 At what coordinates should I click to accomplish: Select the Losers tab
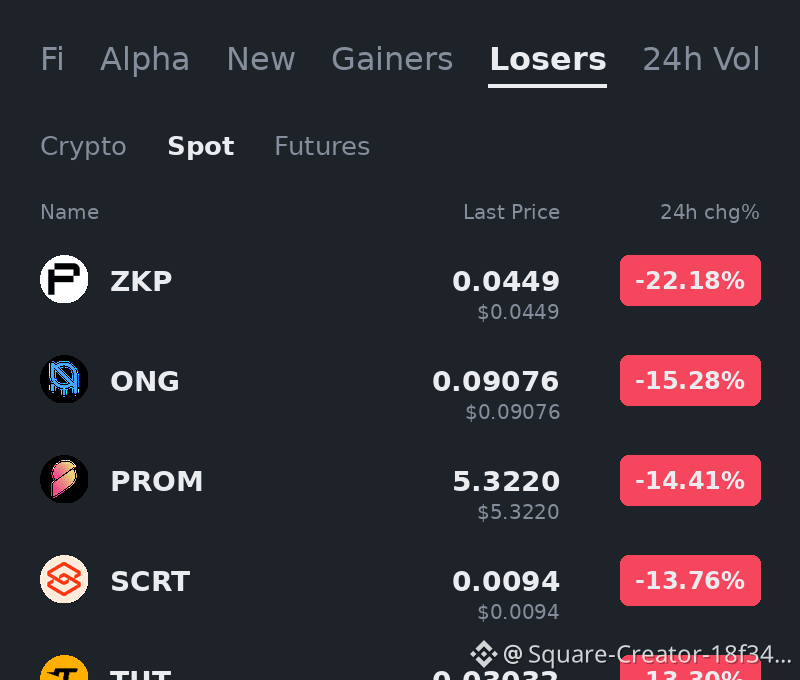pos(547,59)
